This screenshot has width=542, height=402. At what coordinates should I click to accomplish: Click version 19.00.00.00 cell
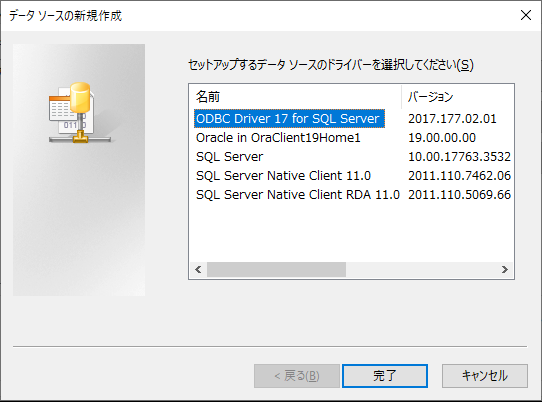click(442, 138)
